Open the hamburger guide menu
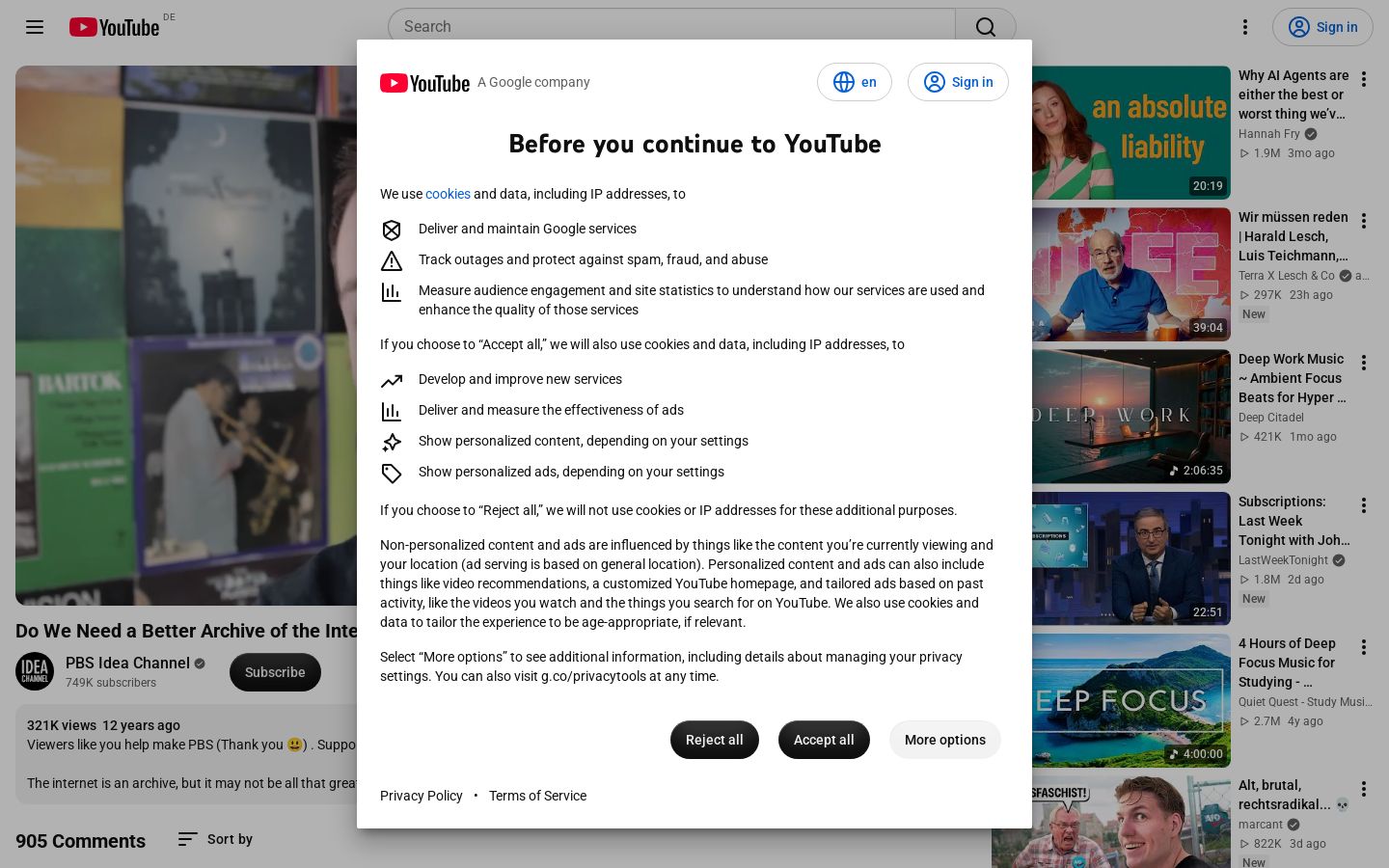 35,27
